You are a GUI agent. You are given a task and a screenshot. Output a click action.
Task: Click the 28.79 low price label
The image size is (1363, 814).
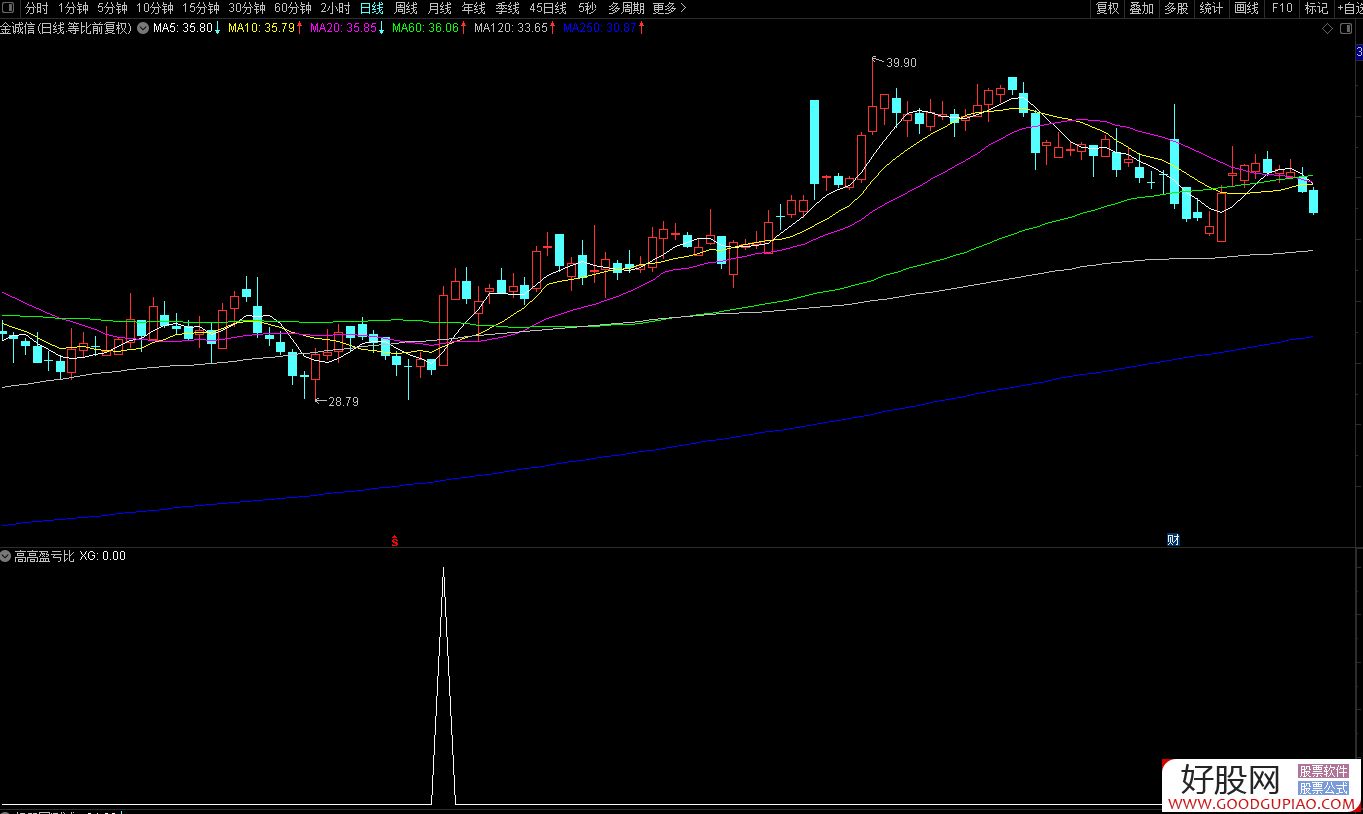pyautogui.click(x=343, y=401)
